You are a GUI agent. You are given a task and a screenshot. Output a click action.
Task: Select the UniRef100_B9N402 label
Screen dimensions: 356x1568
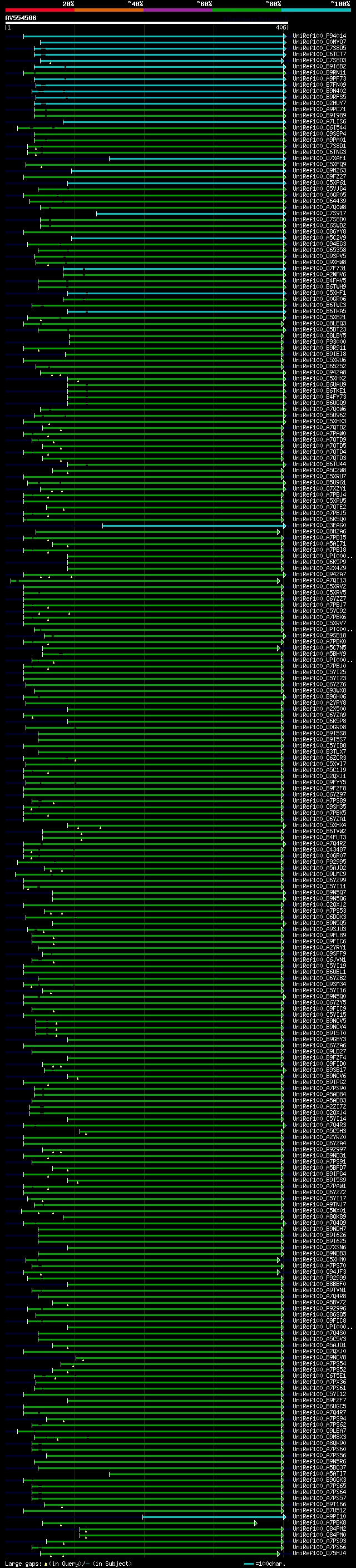point(319,91)
